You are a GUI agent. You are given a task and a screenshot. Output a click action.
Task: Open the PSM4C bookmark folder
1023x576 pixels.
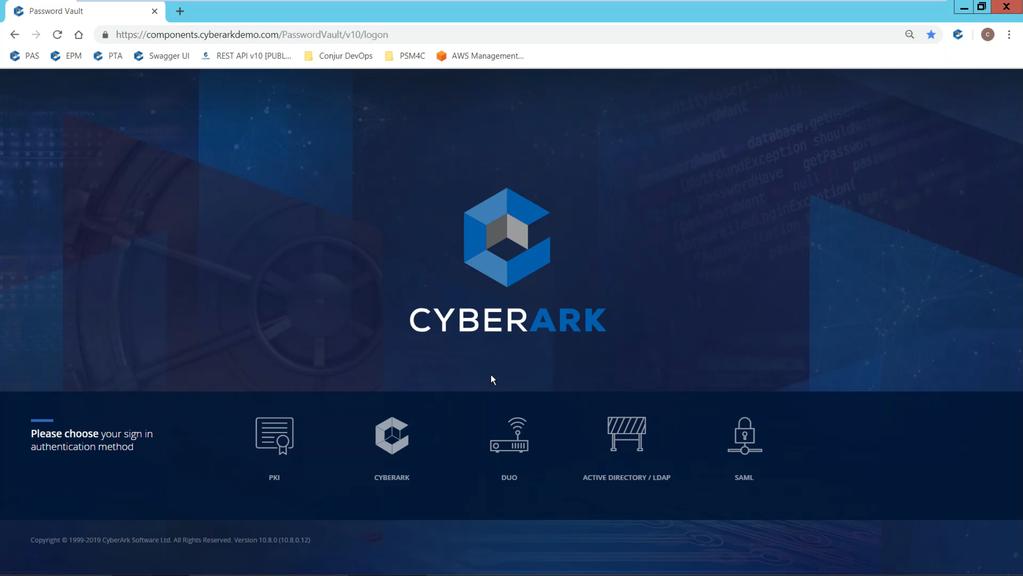click(405, 56)
